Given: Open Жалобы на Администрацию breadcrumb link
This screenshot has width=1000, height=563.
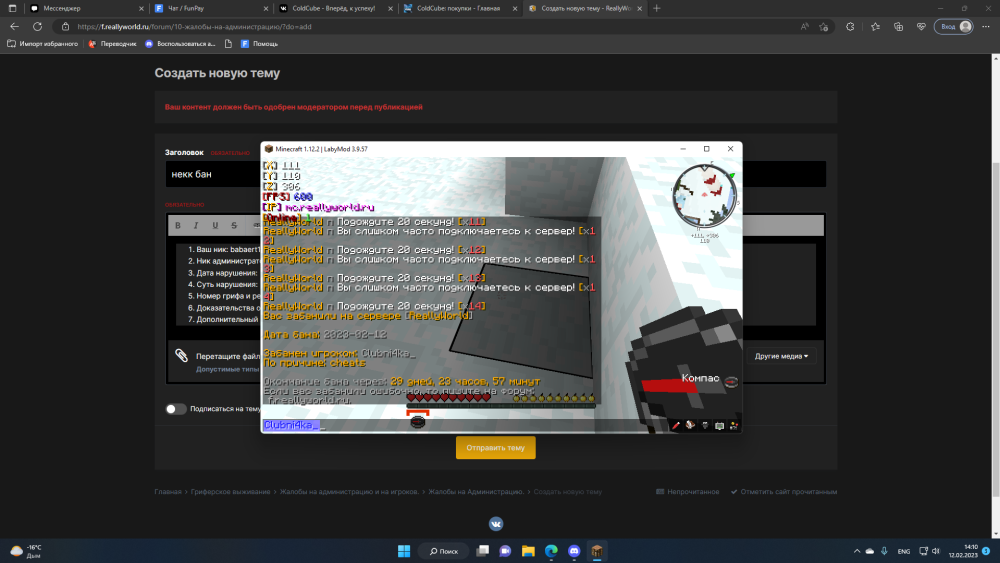Looking at the screenshot, I should pyautogui.click(x=476, y=492).
